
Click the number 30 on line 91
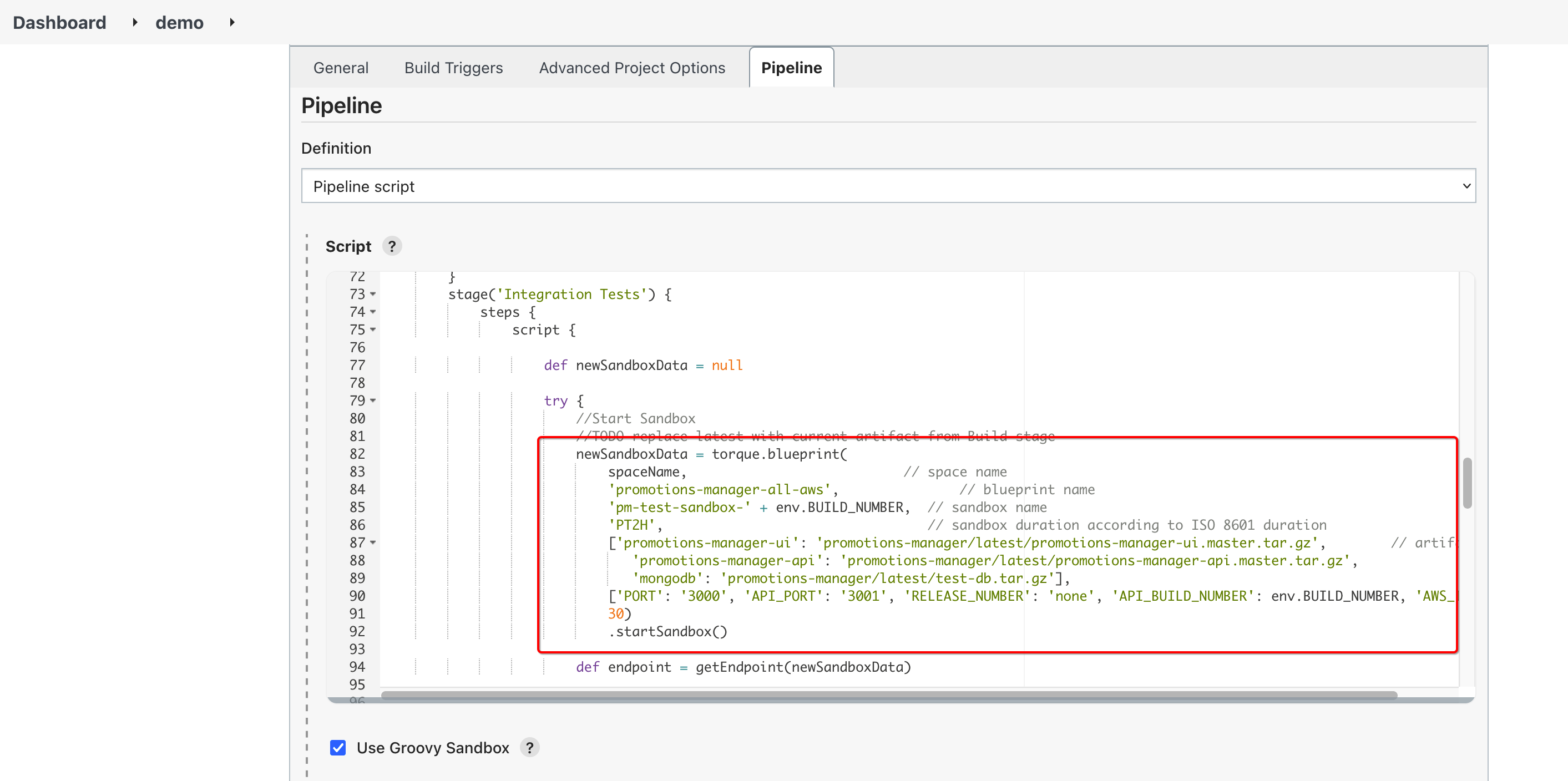click(x=615, y=613)
